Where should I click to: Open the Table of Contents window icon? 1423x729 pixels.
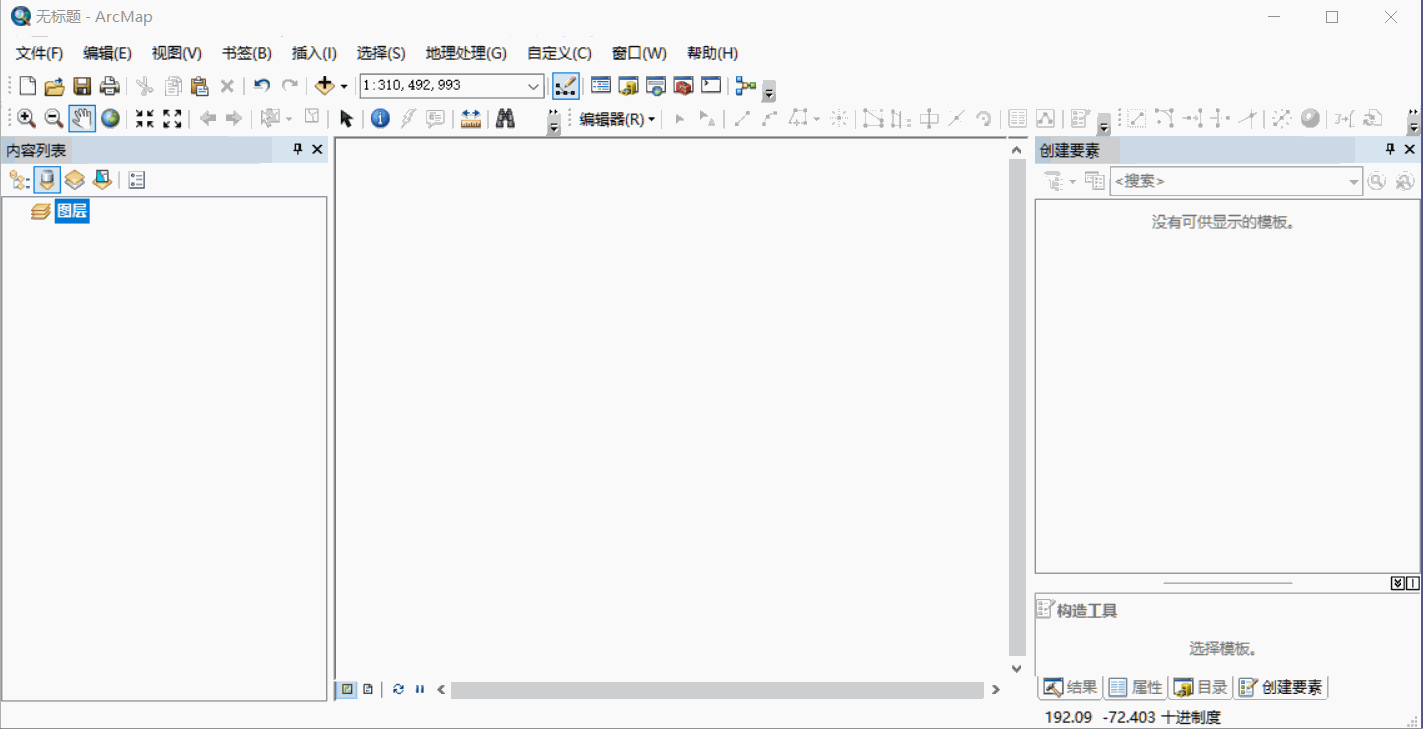pos(601,86)
